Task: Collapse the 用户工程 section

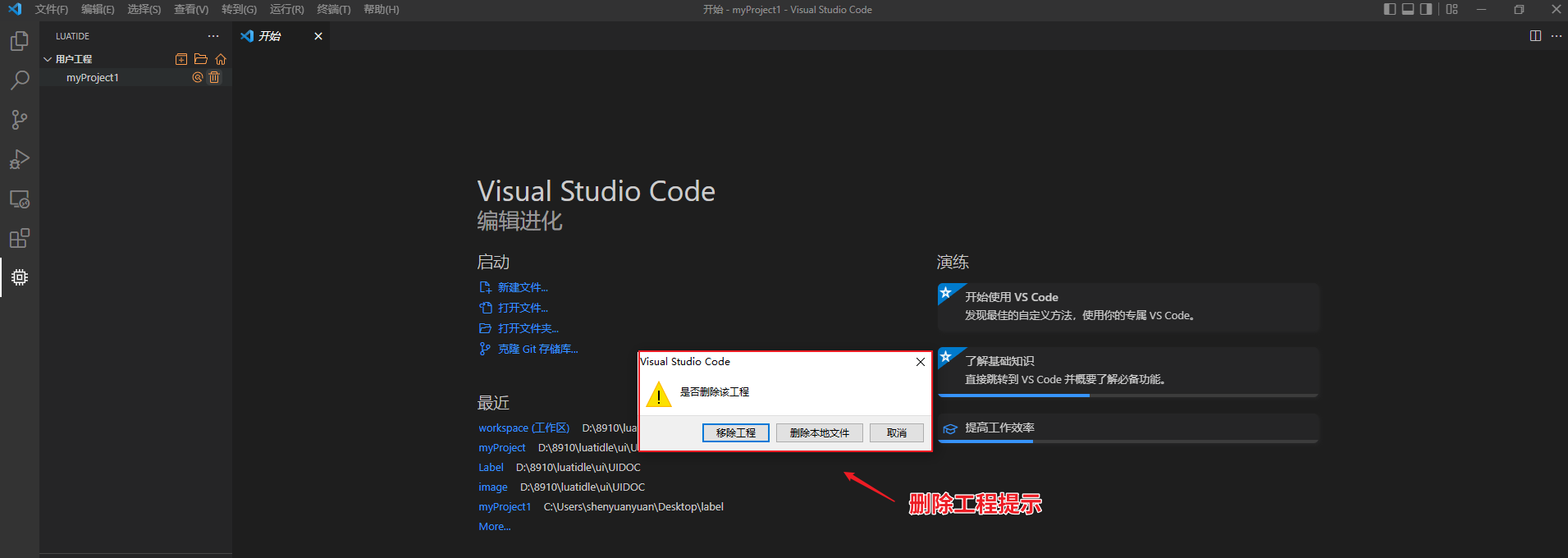Action: point(48,59)
